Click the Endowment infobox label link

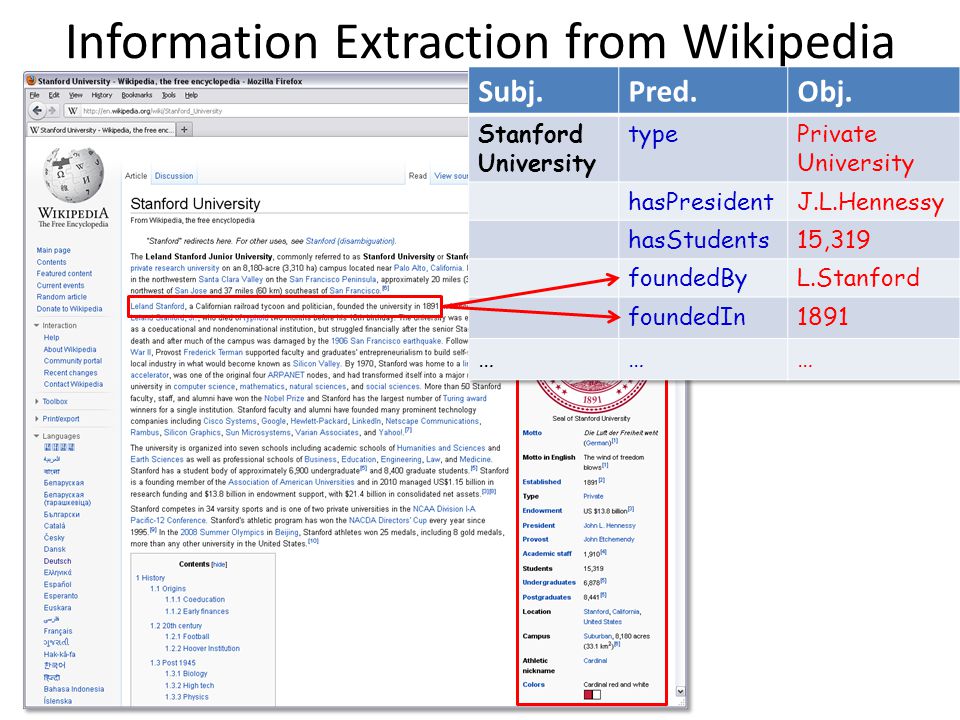coord(542,511)
